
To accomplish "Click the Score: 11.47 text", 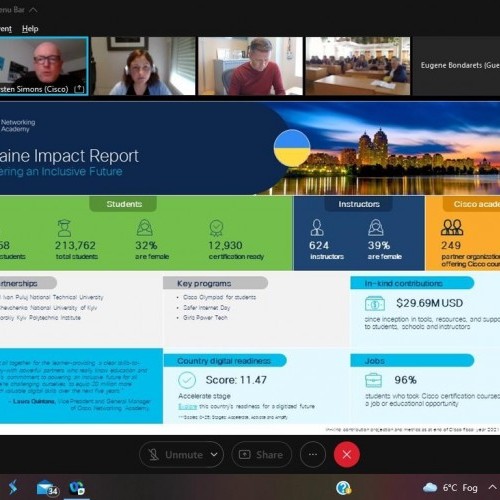I will click(236, 380).
